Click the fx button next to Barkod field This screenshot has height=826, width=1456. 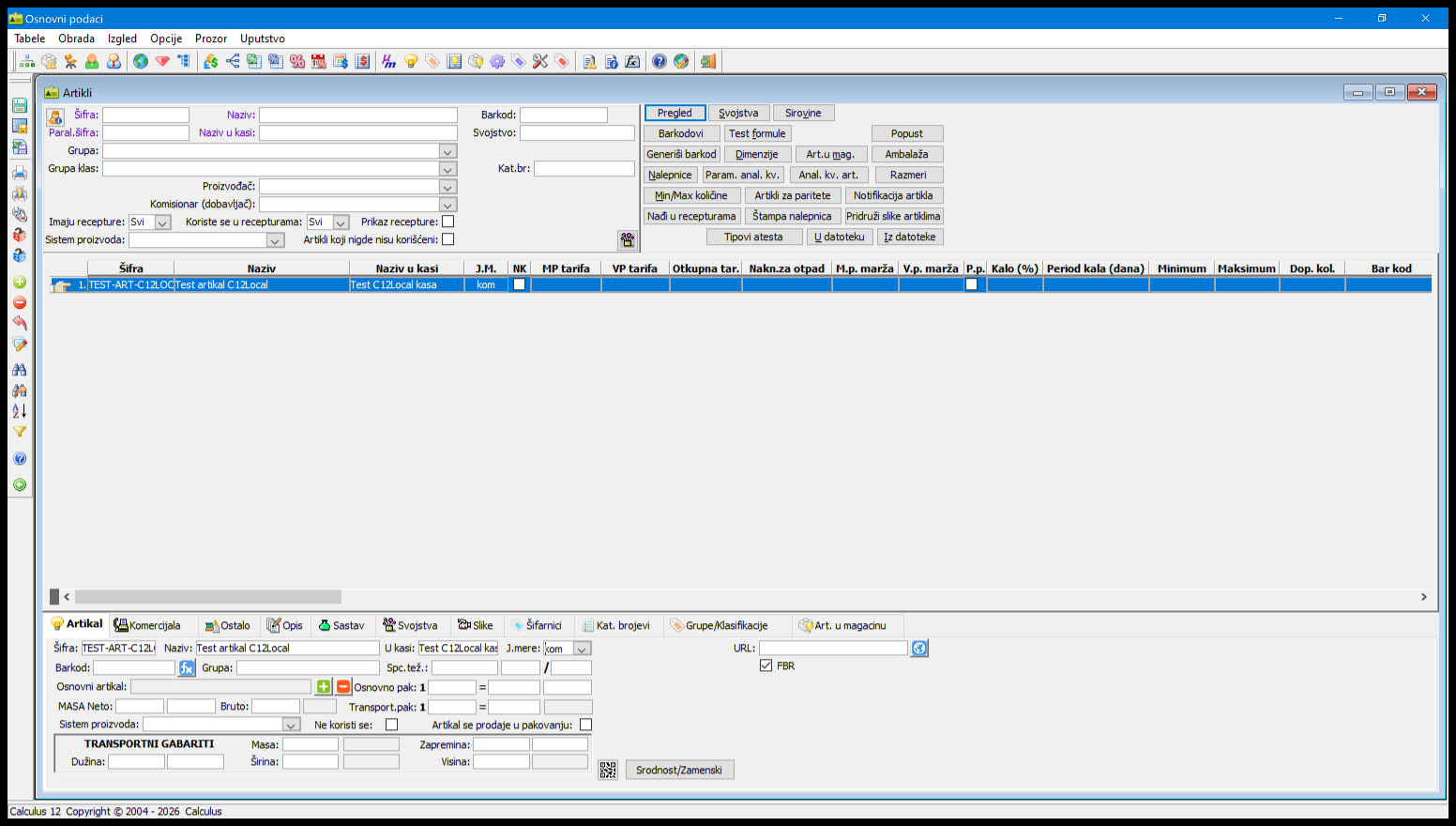click(x=187, y=668)
